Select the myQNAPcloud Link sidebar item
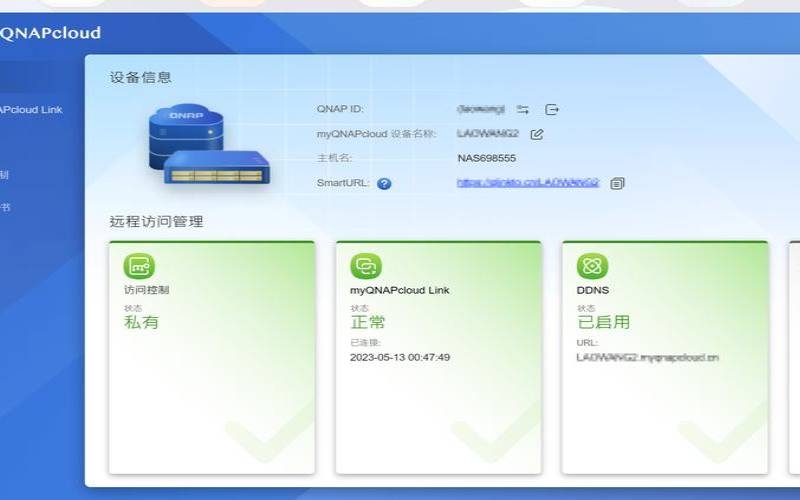The image size is (800, 500). click(x=31, y=110)
